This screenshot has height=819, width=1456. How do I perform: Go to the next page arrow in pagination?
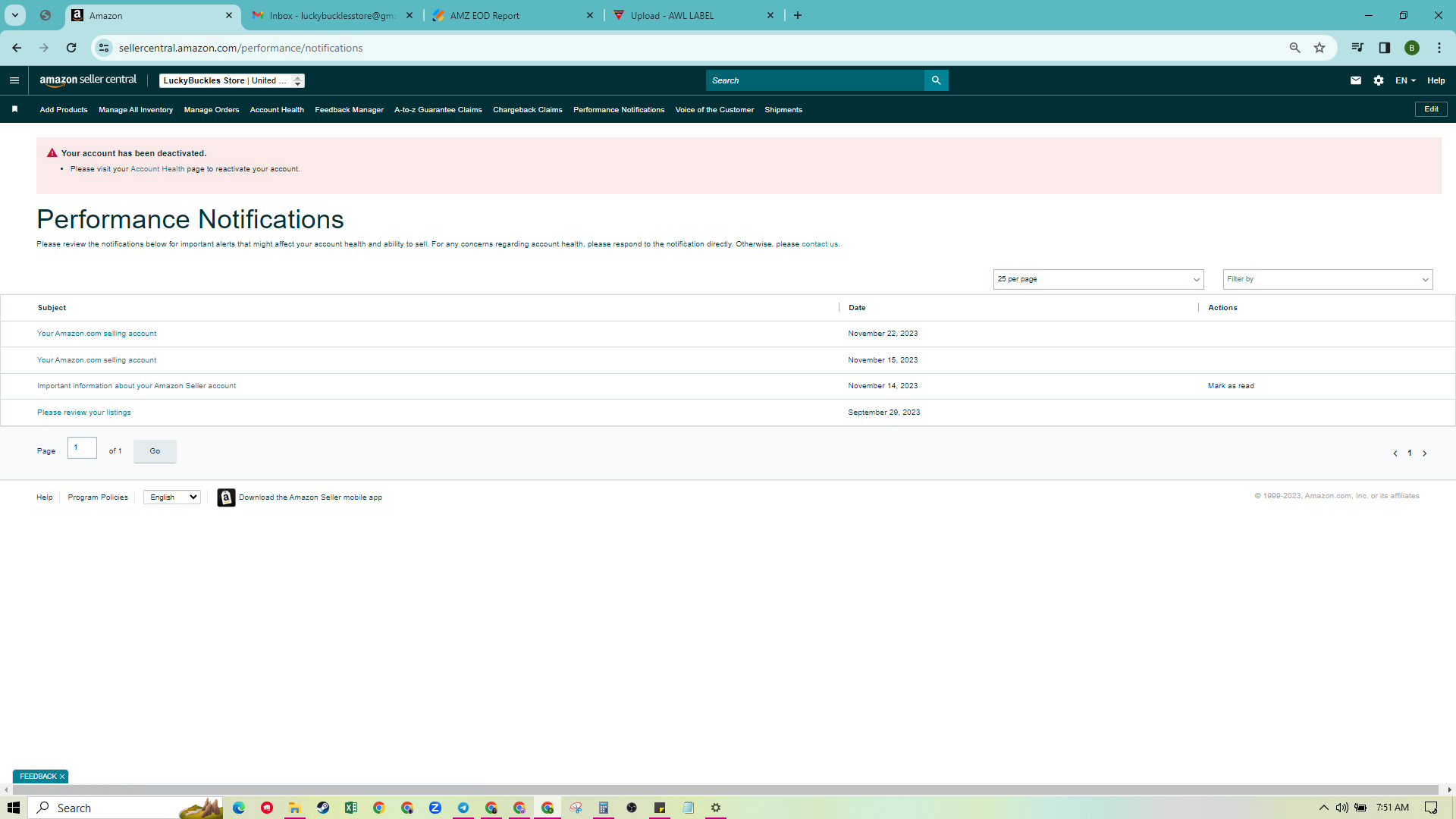coord(1425,453)
